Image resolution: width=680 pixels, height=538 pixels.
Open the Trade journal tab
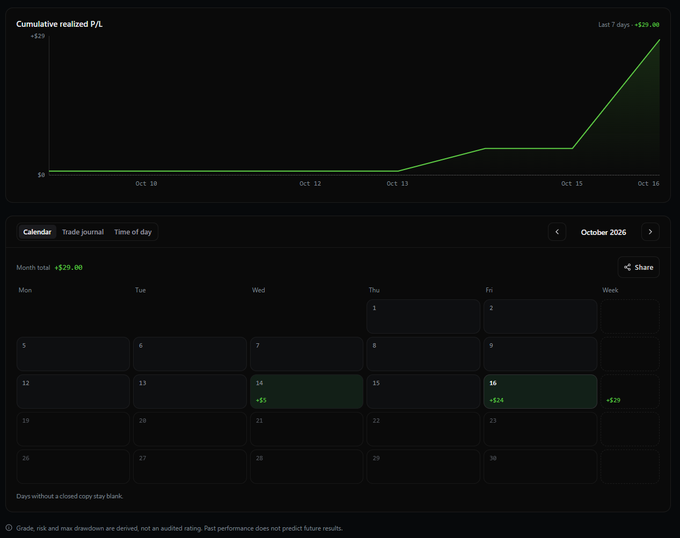83,232
